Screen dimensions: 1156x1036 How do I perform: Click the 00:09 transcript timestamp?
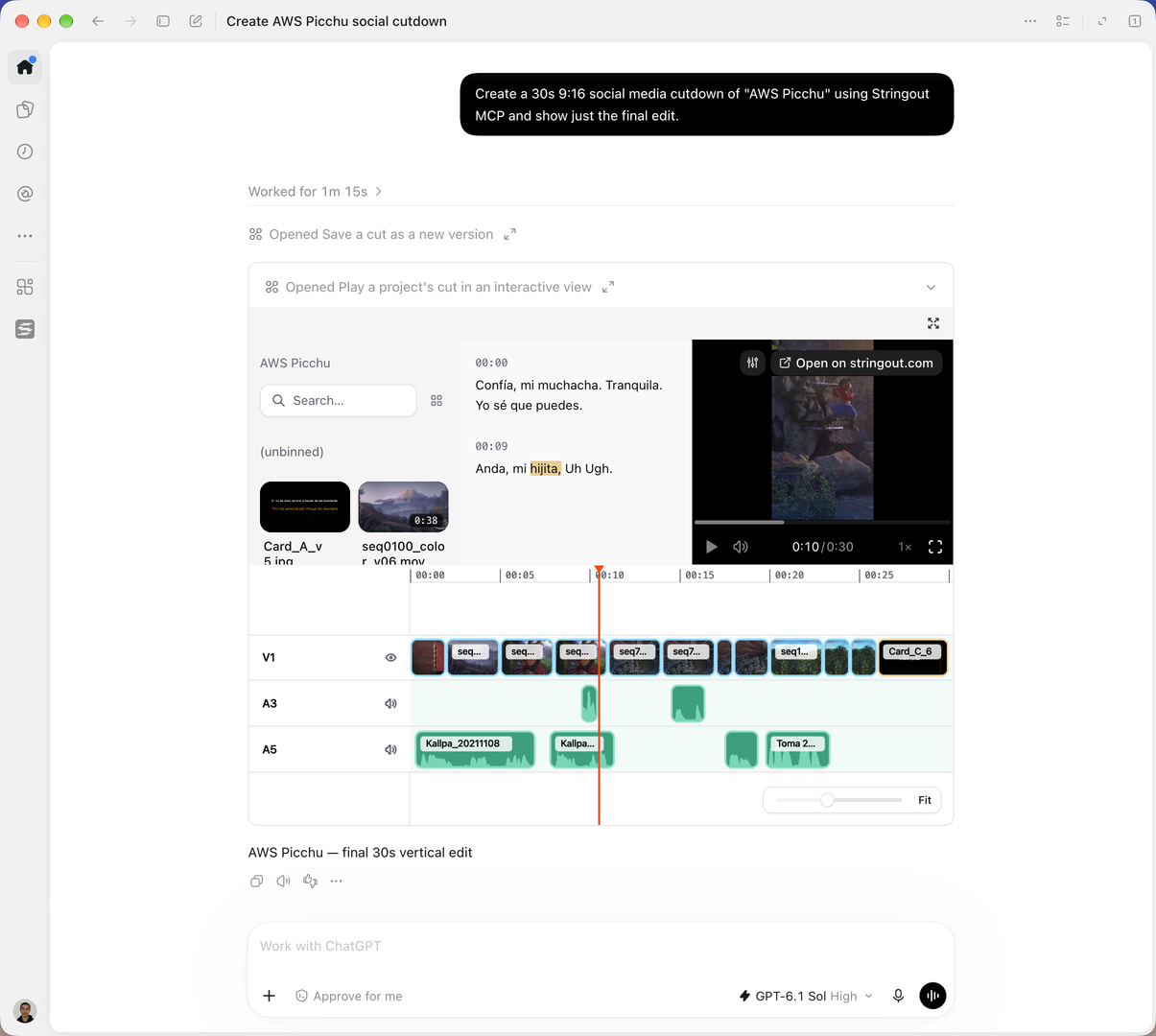[x=491, y=446]
